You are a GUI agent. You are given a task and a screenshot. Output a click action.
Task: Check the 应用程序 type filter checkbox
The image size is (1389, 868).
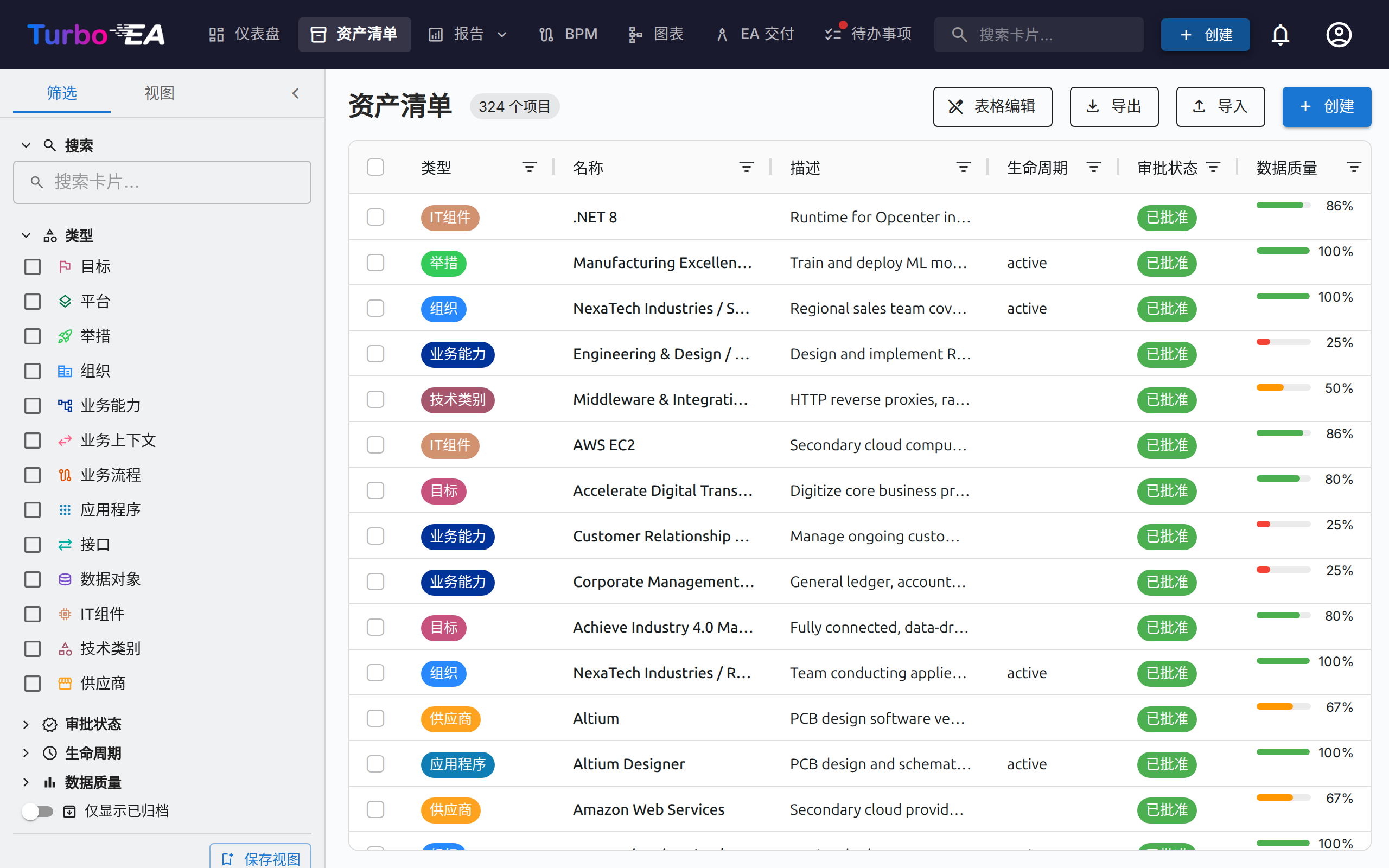pyautogui.click(x=32, y=510)
